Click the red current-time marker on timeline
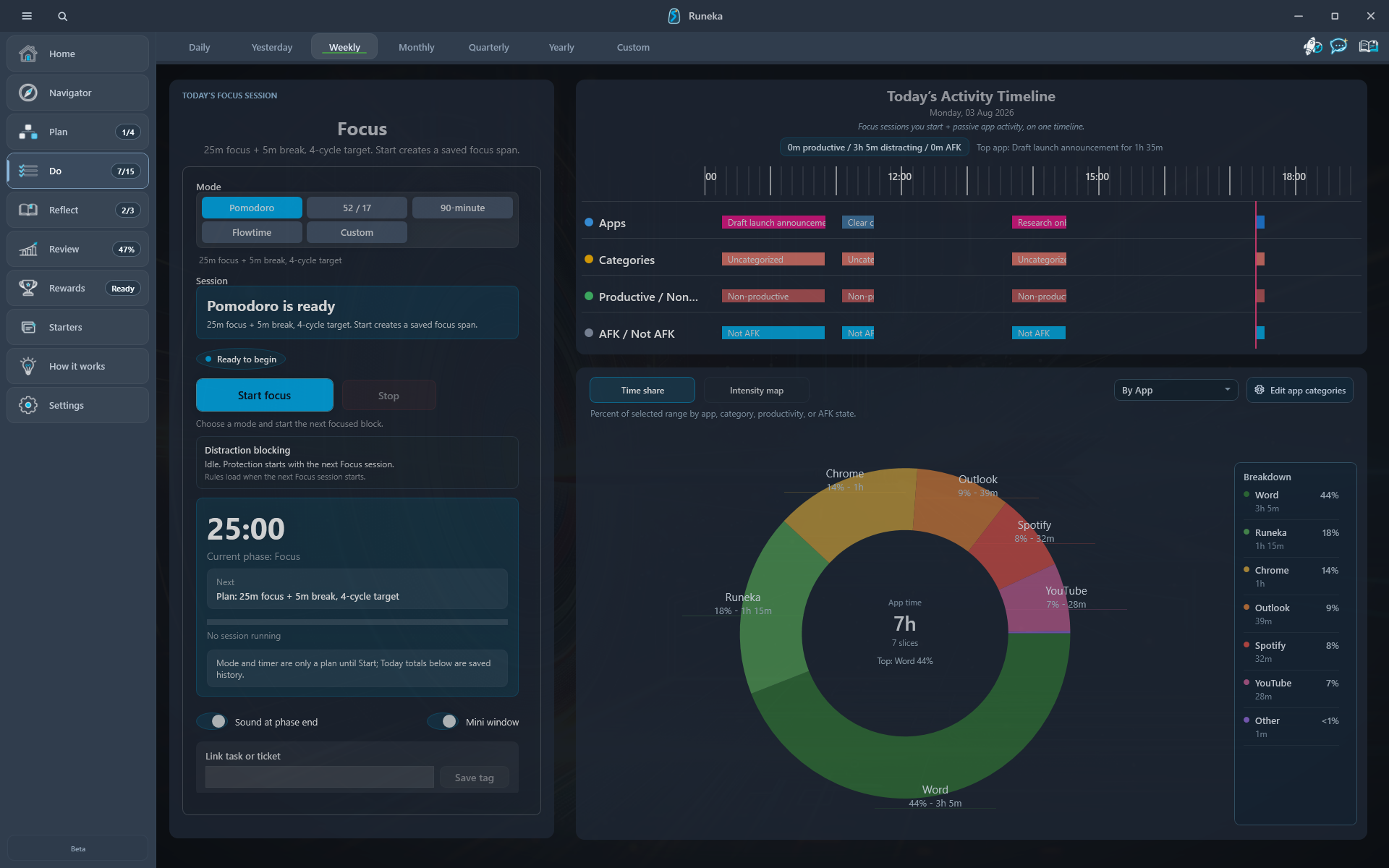Image resolution: width=1389 pixels, height=868 pixels. [x=1256, y=275]
